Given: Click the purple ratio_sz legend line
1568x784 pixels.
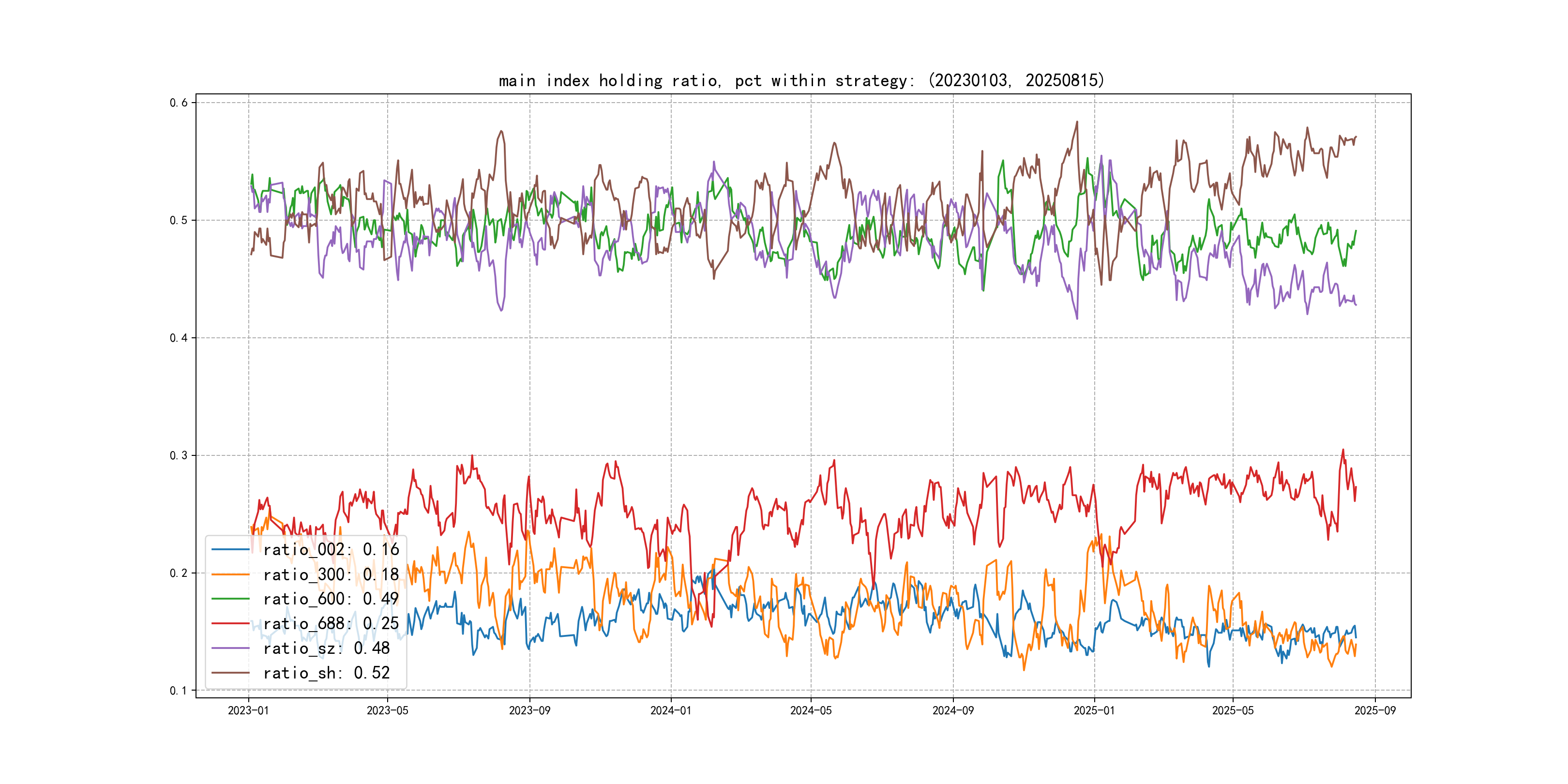Looking at the screenshot, I should [x=230, y=648].
